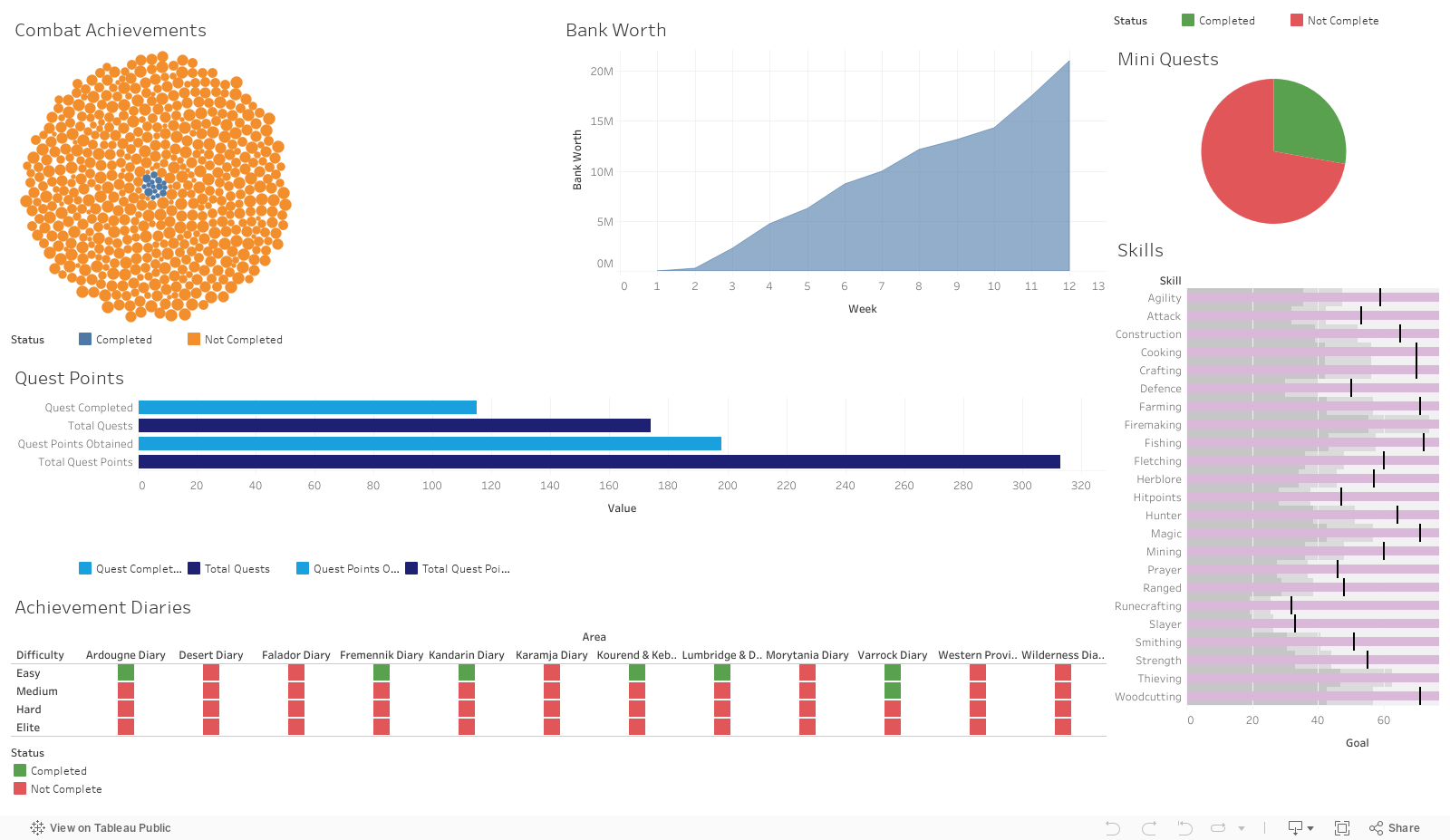The image size is (1450, 840).
Task: Click the Quest Points Obtained bar
Action: click(430, 444)
